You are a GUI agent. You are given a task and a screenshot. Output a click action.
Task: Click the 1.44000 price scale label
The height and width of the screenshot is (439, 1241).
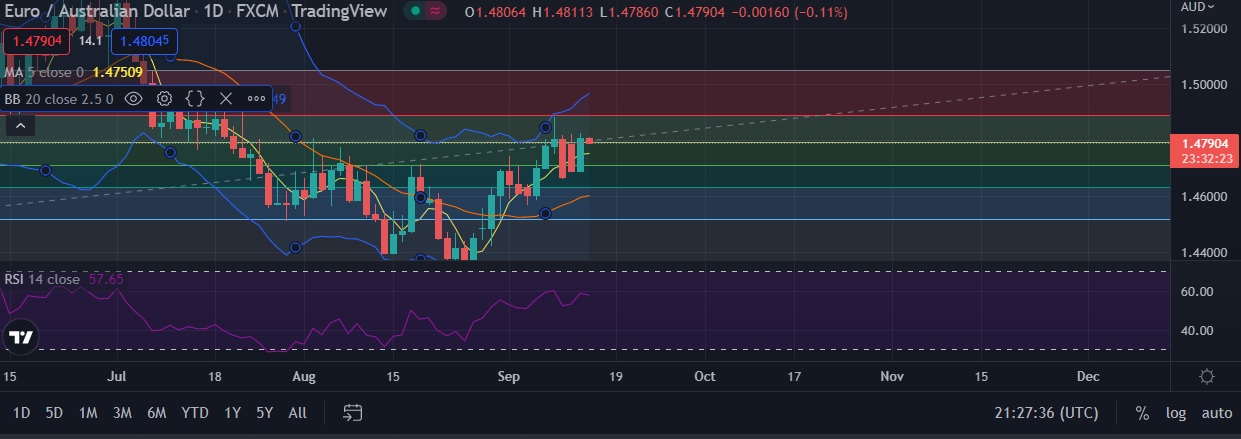pyautogui.click(x=1203, y=253)
